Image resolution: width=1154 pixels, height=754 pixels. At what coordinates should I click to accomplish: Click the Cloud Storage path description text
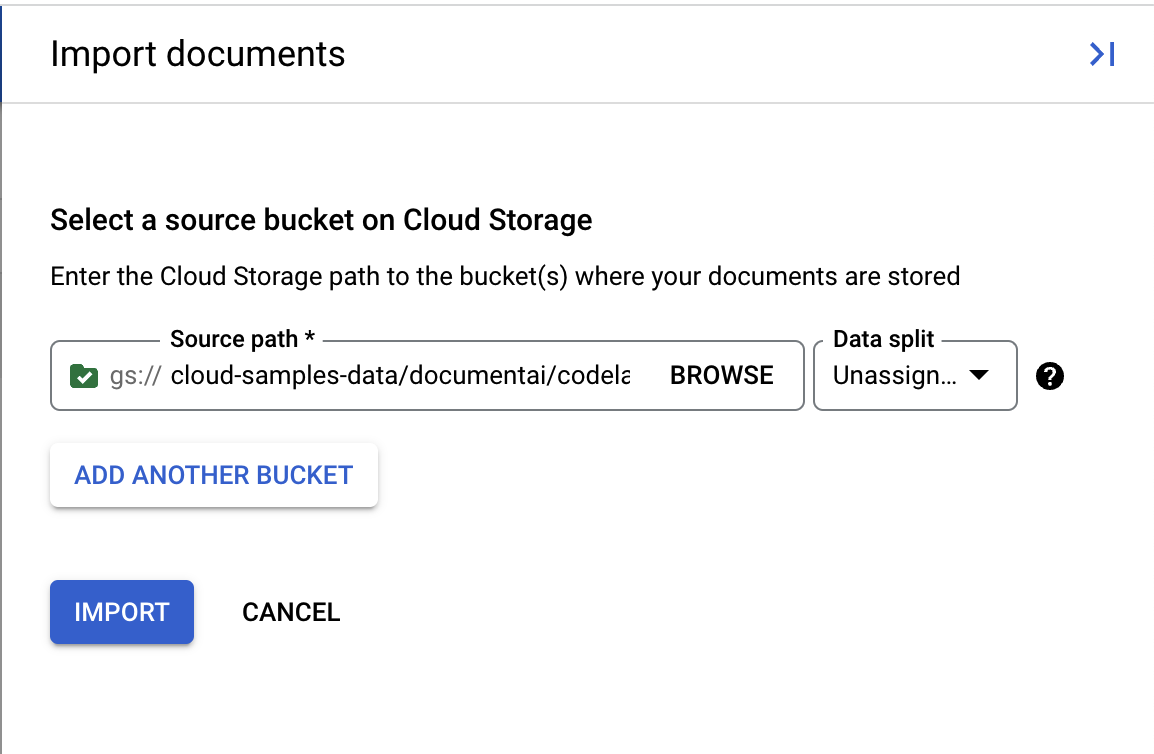[505, 276]
